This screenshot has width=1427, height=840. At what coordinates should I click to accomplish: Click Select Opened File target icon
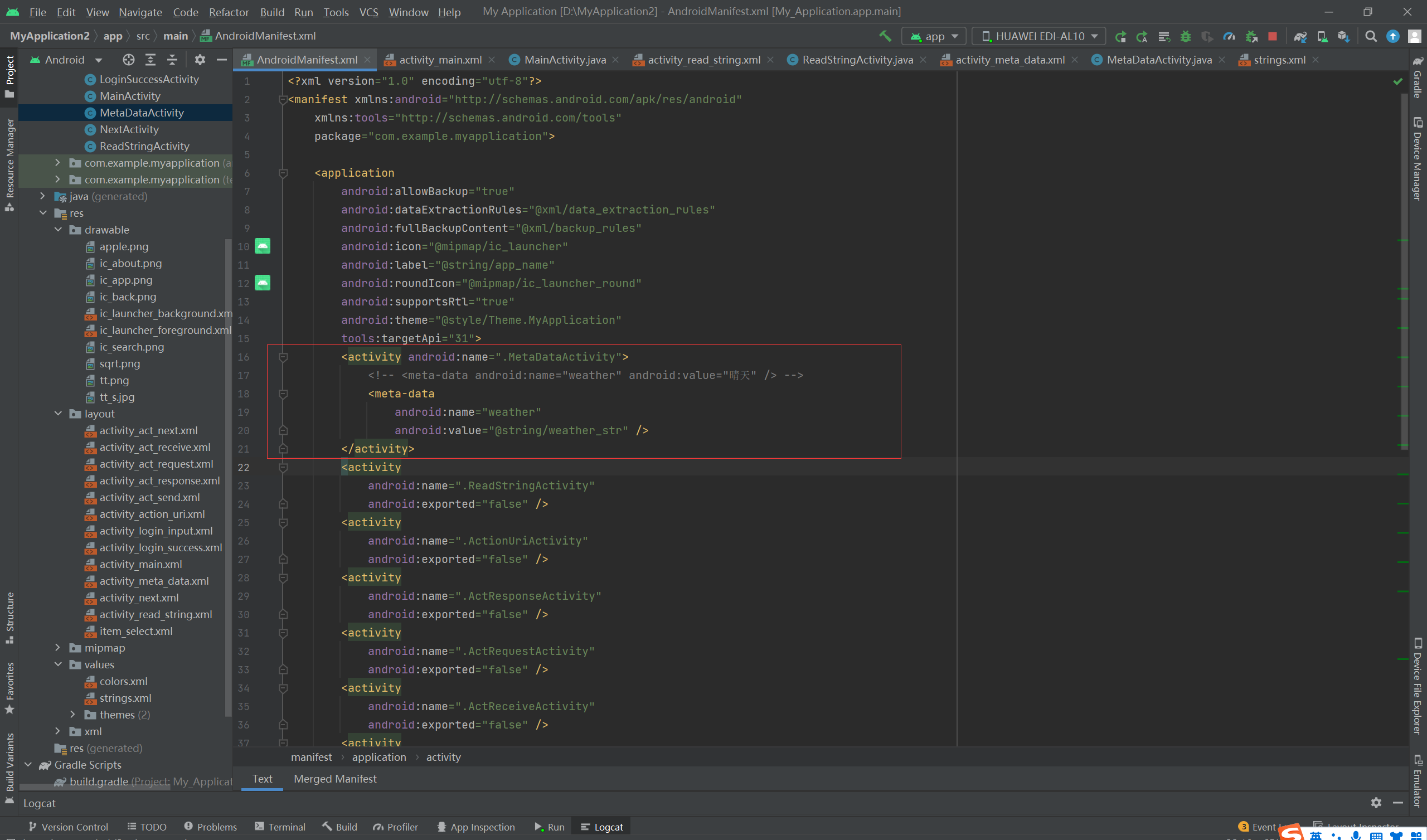(129, 60)
